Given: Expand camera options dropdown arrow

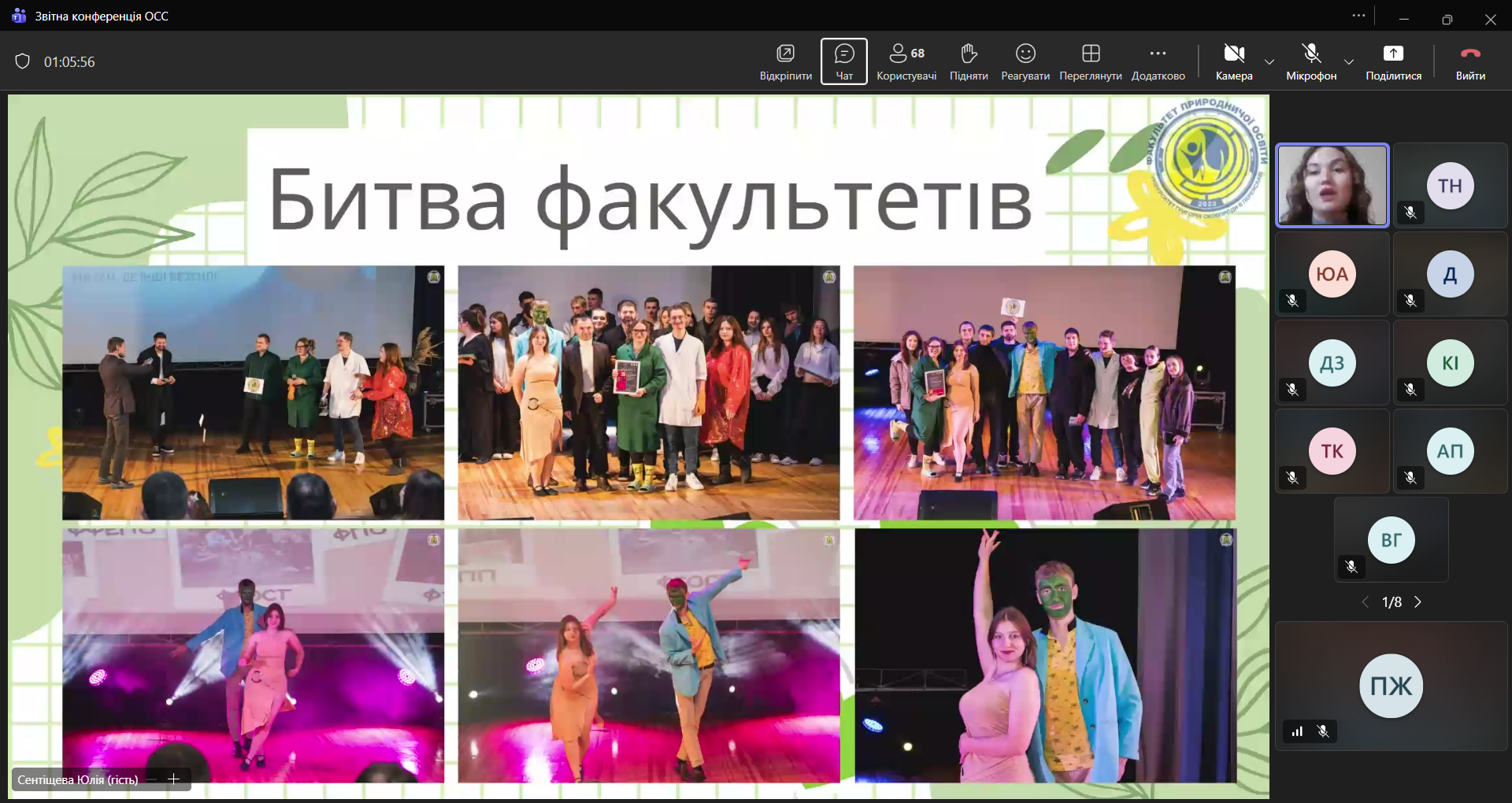Looking at the screenshot, I should pyautogui.click(x=1269, y=61).
